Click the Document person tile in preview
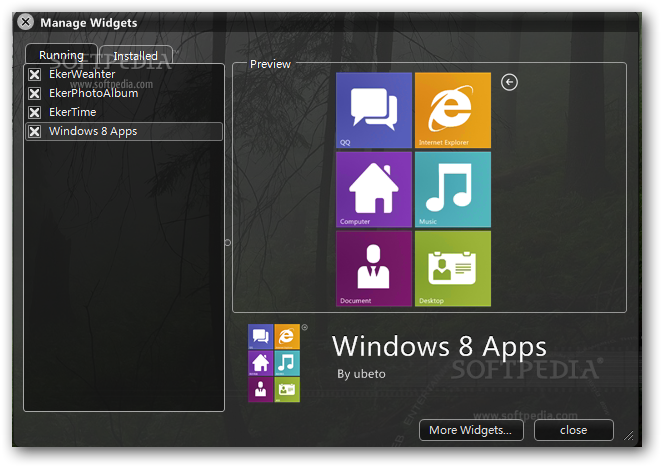The image size is (662, 467). [374, 269]
